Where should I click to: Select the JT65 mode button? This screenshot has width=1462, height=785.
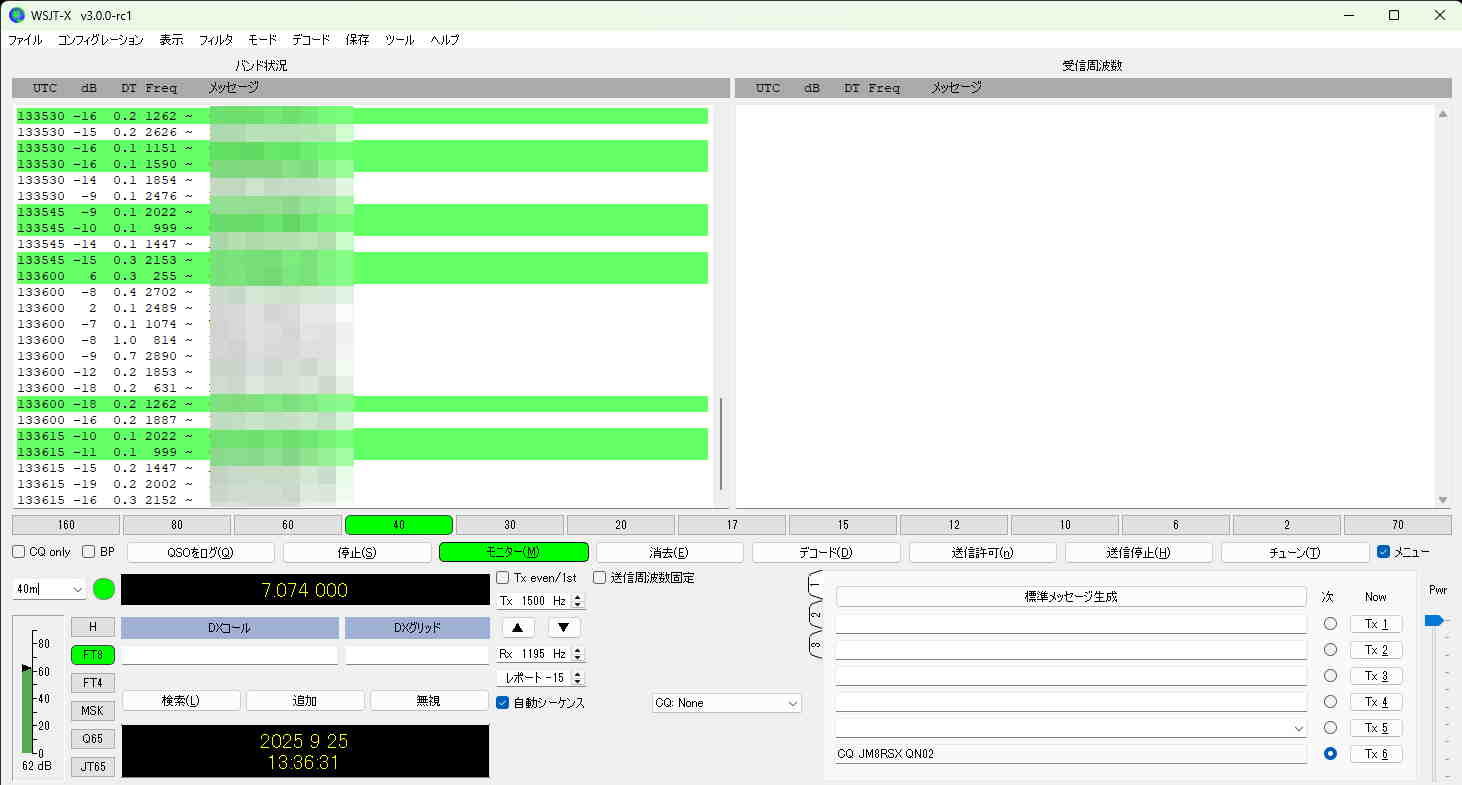click(x=93, y=767)
